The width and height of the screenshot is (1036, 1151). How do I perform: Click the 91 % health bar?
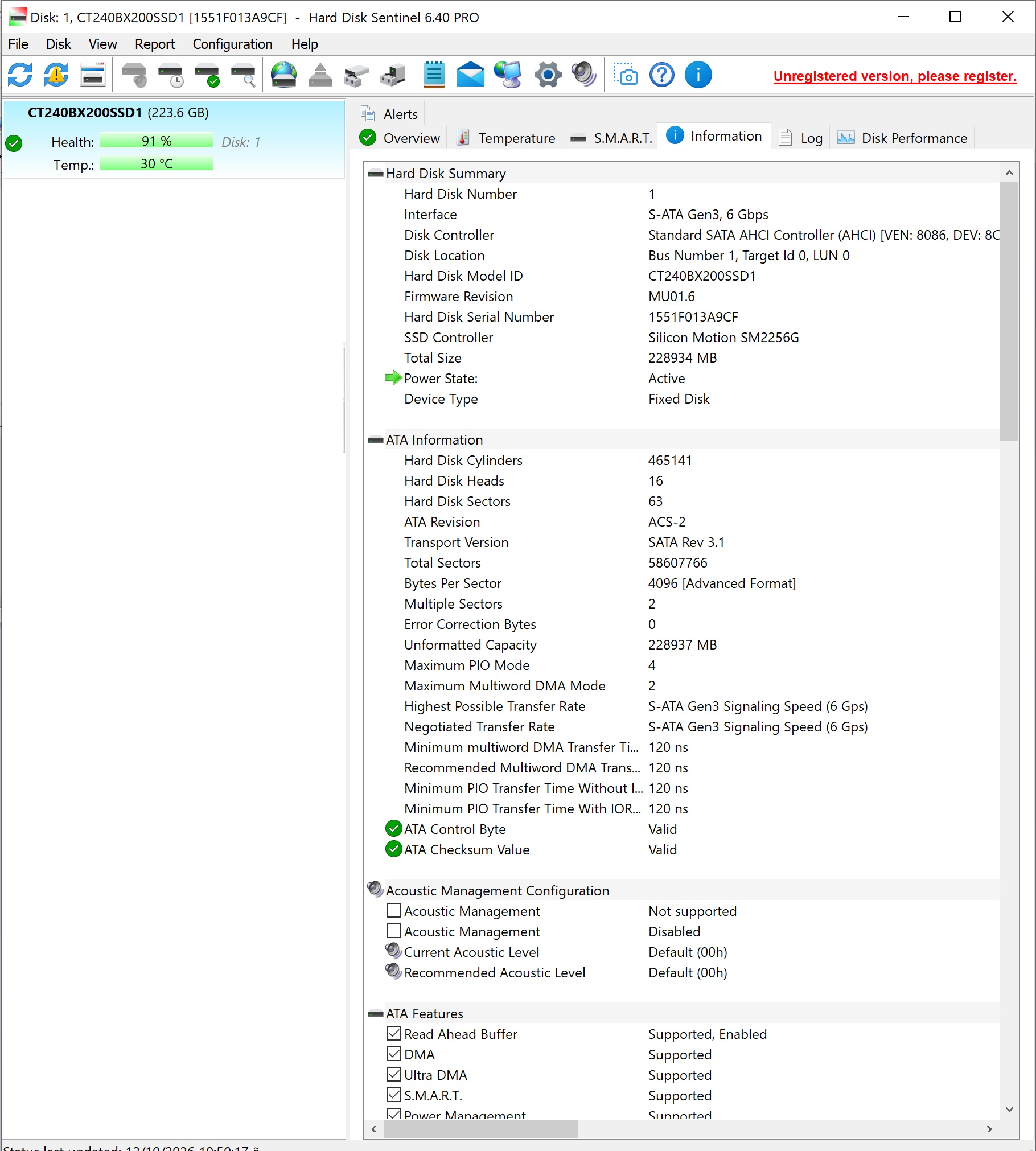157,141
